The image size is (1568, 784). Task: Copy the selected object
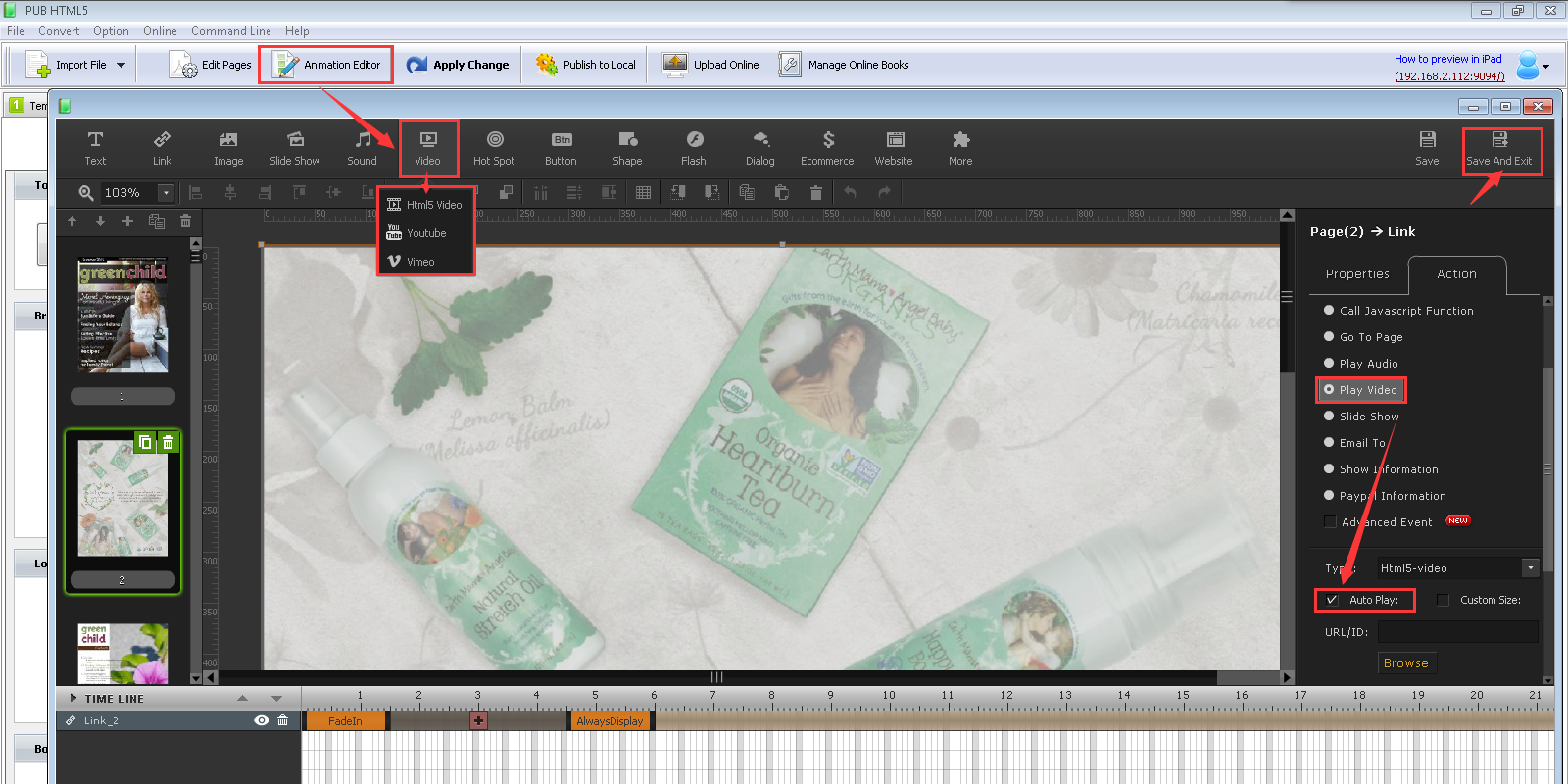(747, 193)
